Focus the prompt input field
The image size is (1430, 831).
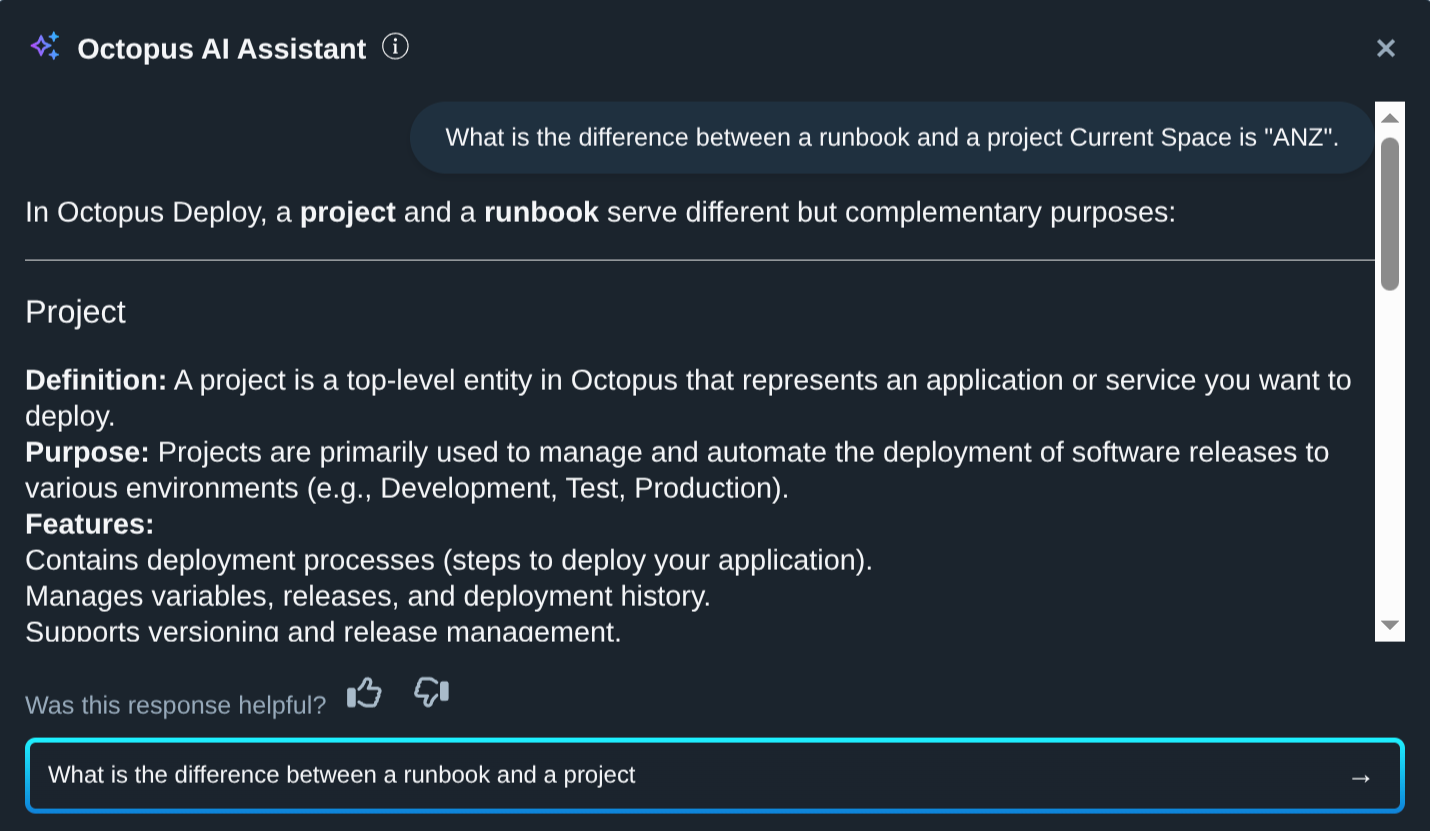tap(715, 776)
